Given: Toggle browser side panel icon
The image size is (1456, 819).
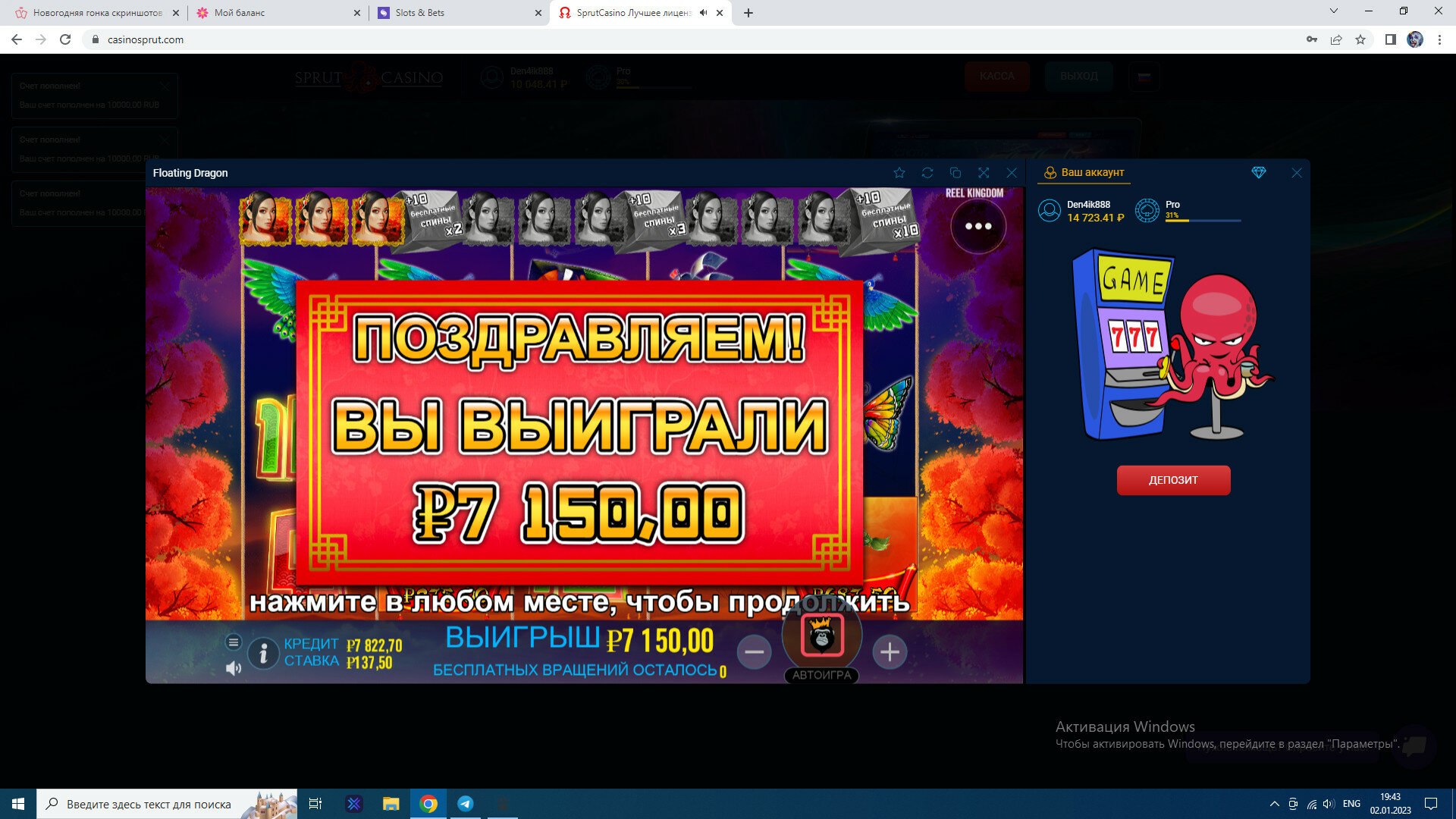Looking at the screenshot, I should pos(1390,39).
